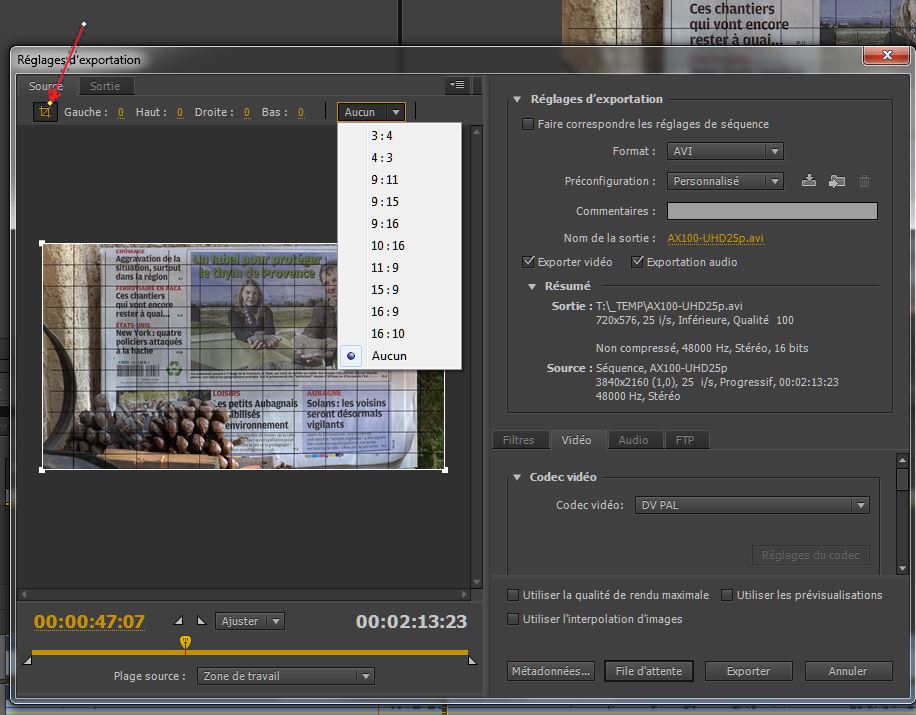This screenshot has width=916, height=715.
Task: Choose the 9:15 crop ratio
Action: 400,202
